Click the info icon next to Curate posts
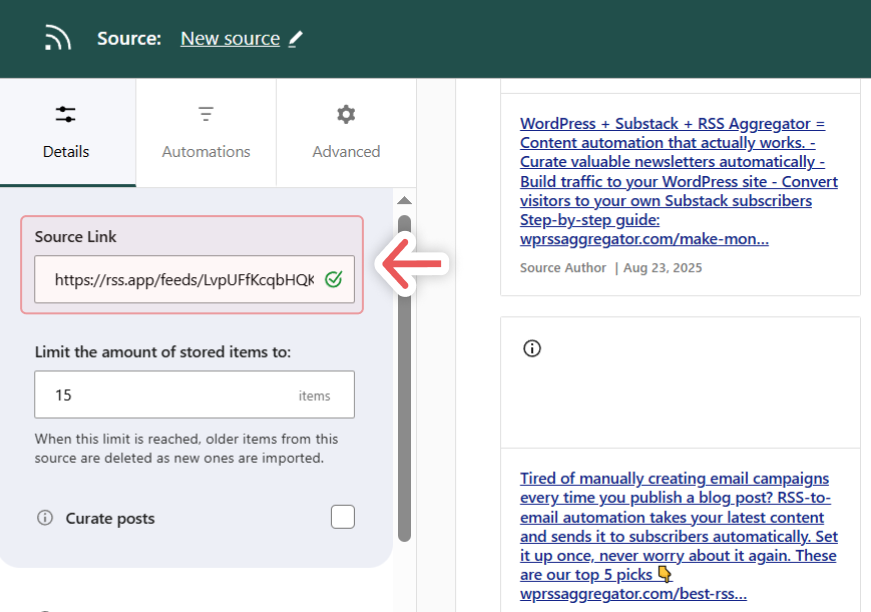871x612 pixels. coord(45,518)
